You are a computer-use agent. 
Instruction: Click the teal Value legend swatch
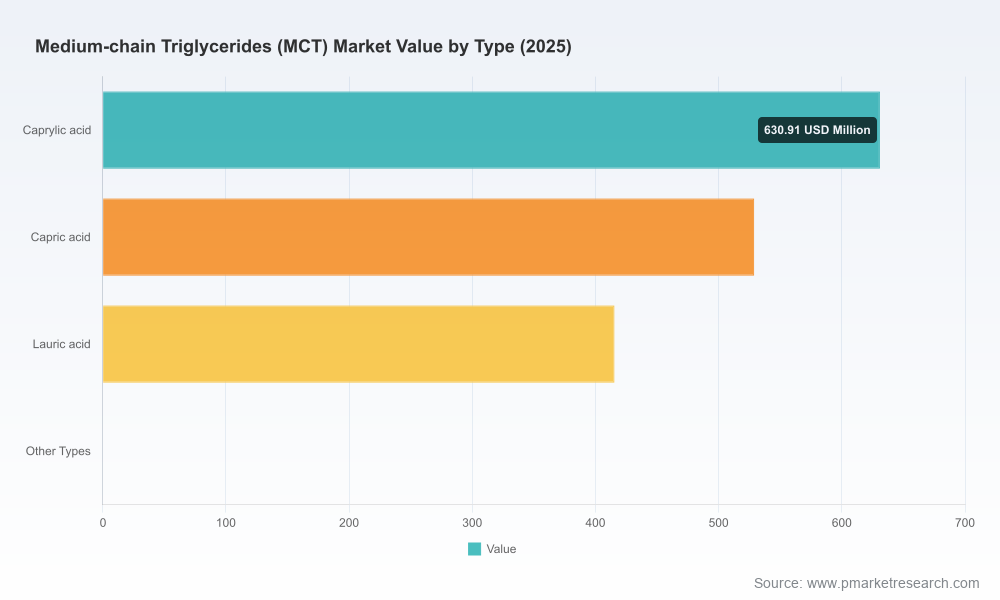point(474,549)
